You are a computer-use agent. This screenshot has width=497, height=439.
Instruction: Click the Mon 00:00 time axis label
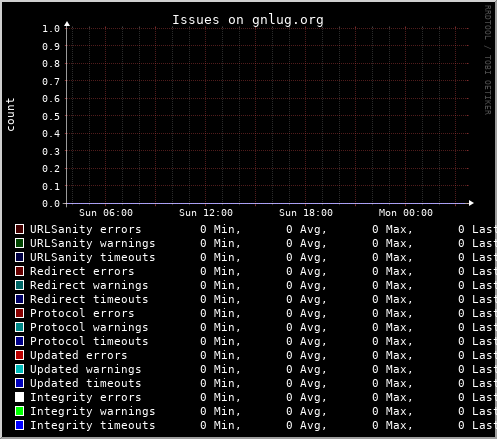[406, 213]
